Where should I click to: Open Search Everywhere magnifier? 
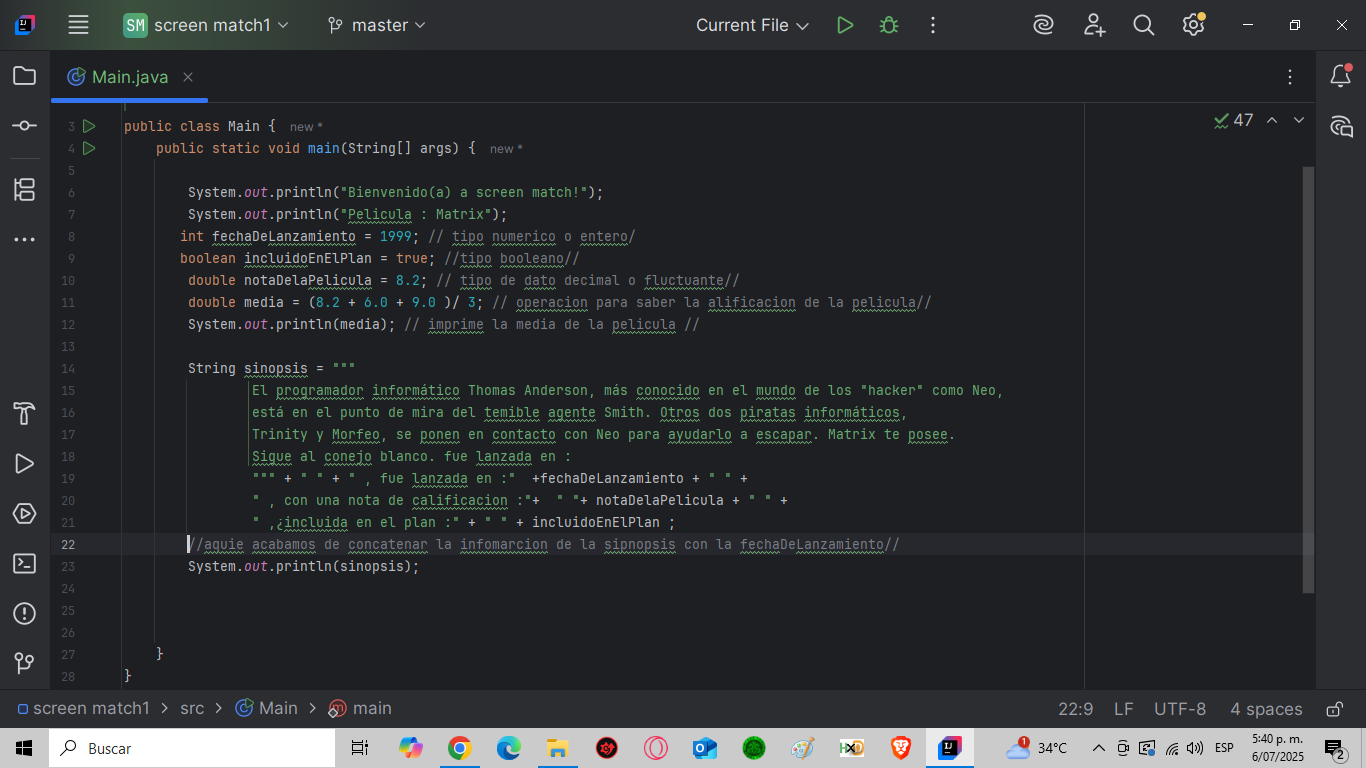[1144, 25]
